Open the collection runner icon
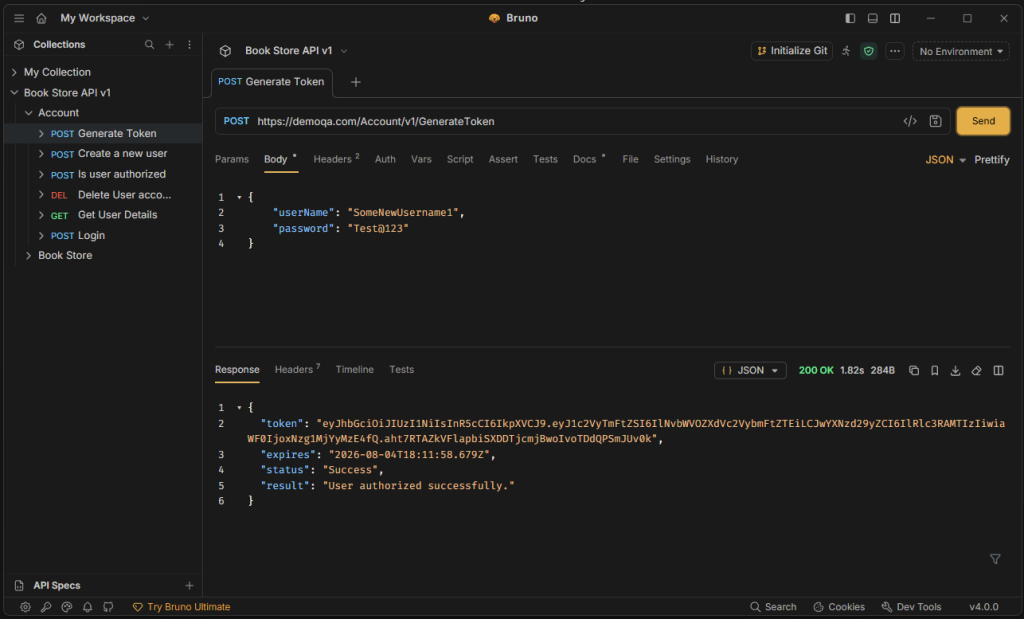The image size is (1024, 619). [846, 51]
